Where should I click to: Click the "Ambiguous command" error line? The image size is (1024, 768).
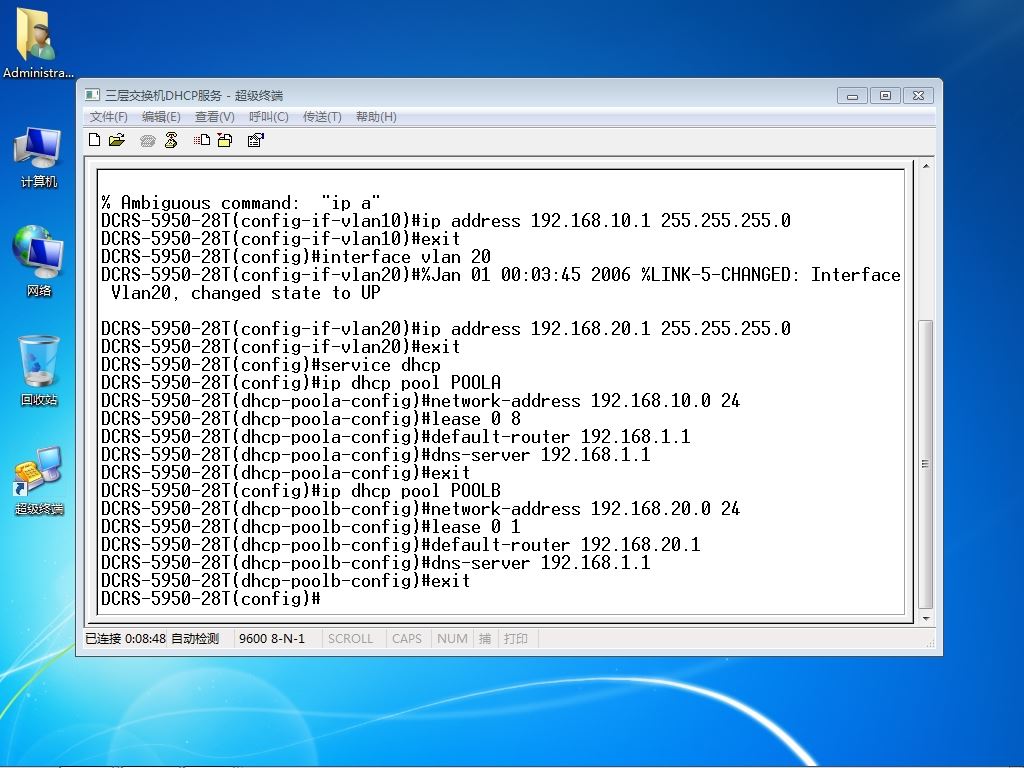pos(241,202)
